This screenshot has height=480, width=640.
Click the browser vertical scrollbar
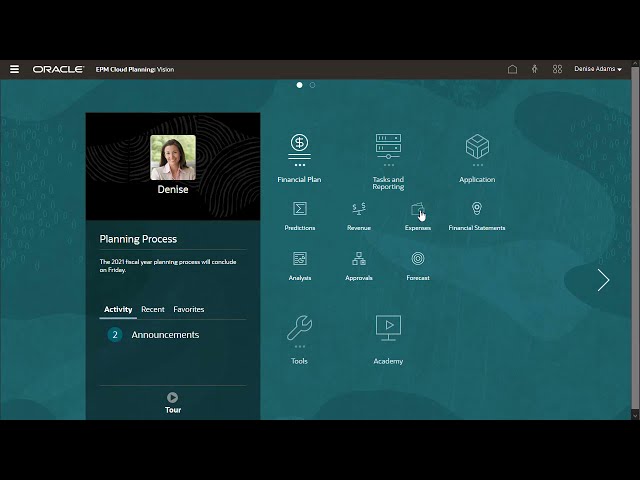click(635, 237)
